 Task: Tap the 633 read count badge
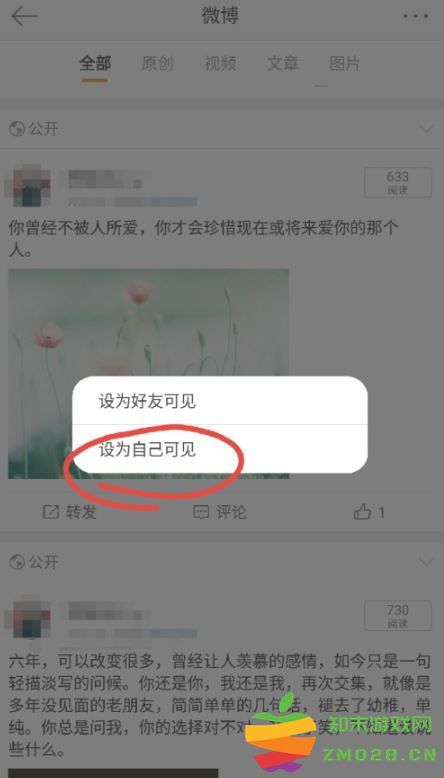pyautogui.click(x=398, y=183)
